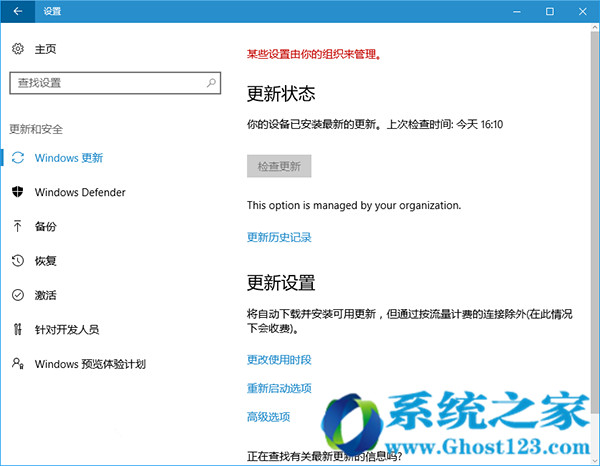Click the 更新和安全 section label
This screenshot has height=466, width=600.
[x=36, y=129]
